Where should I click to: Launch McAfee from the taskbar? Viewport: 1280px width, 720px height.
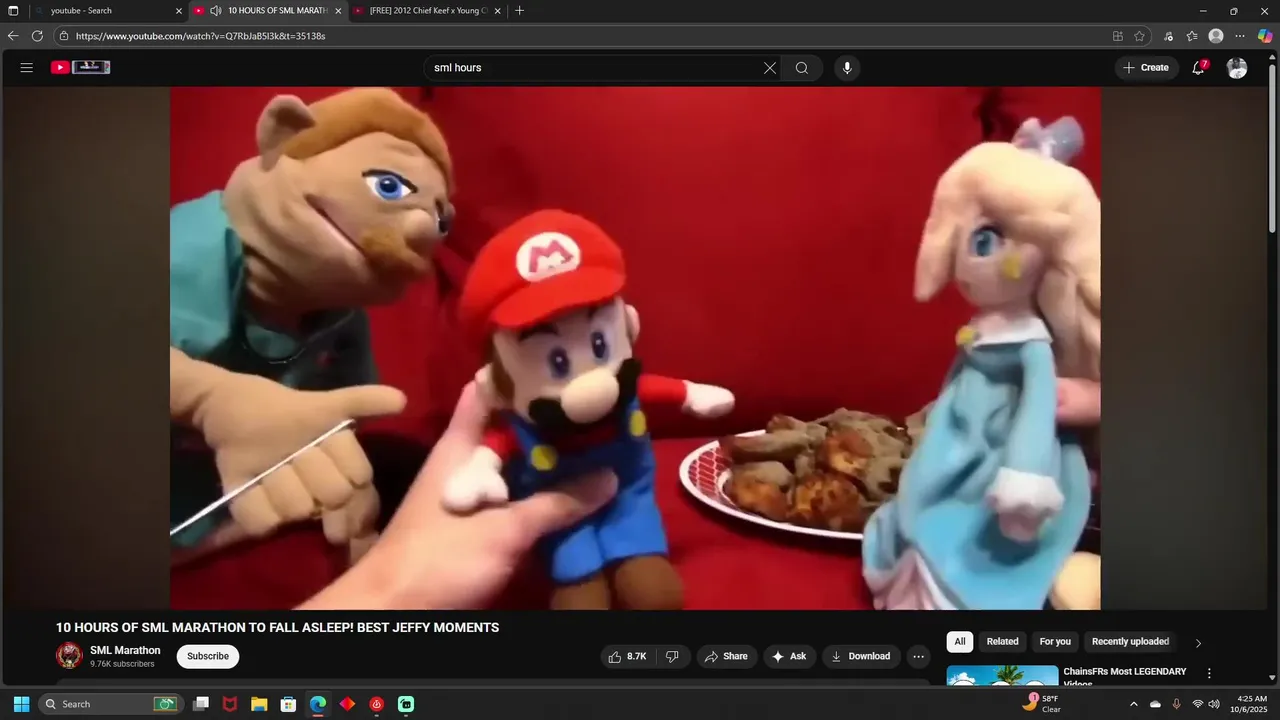pos(230,704)
